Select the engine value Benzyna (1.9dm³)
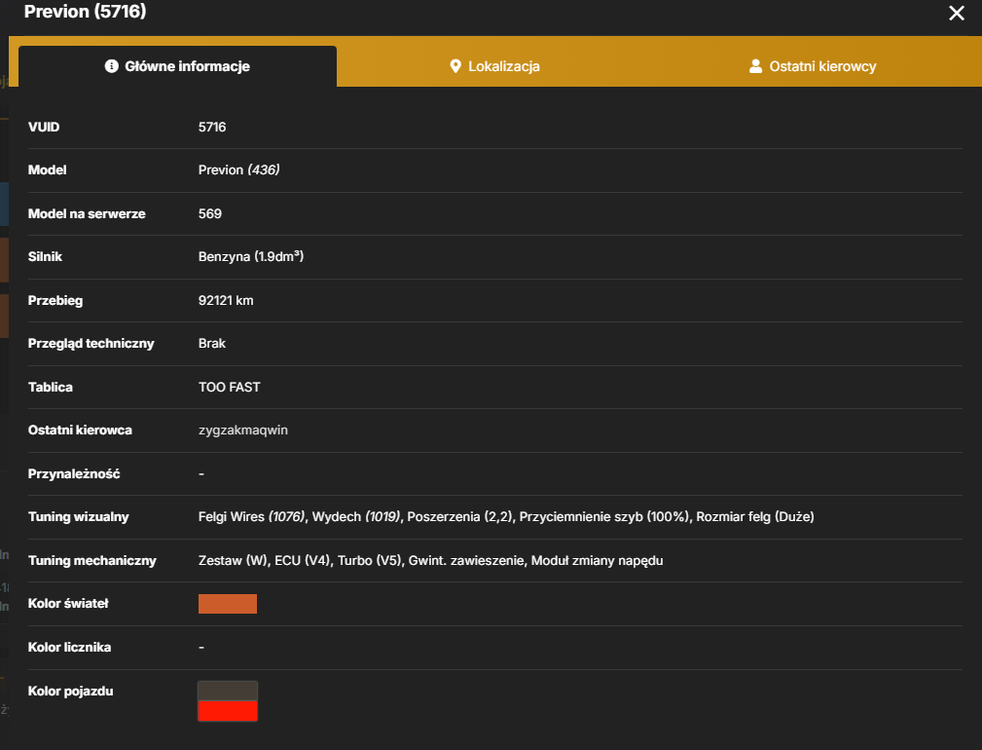Screen dimensions: 982x750 (251, 257)
